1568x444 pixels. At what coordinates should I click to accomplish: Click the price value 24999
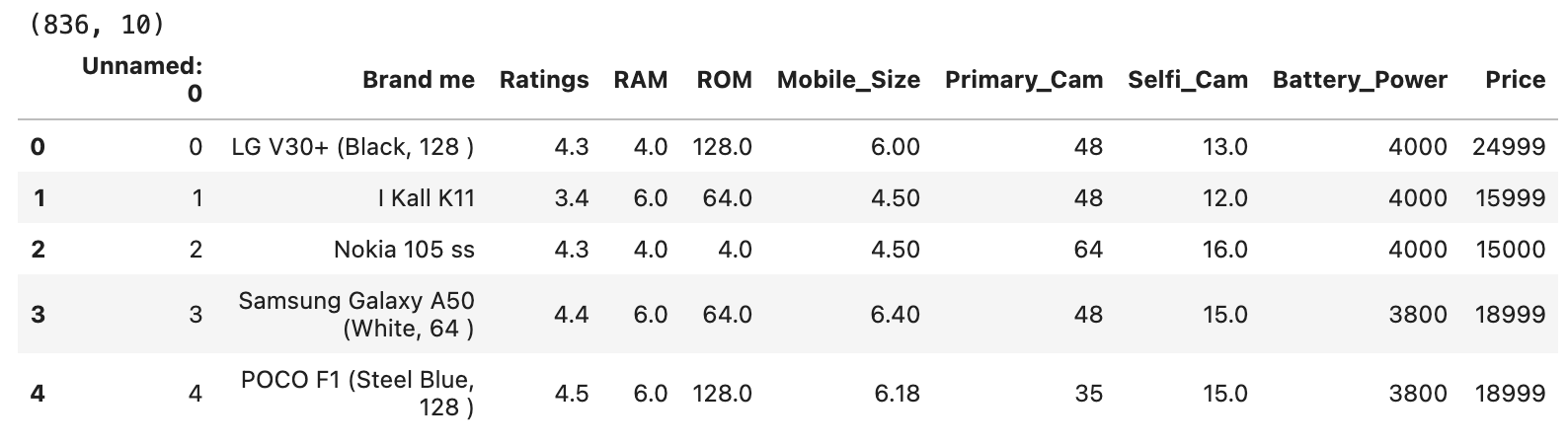[1509, 147]
